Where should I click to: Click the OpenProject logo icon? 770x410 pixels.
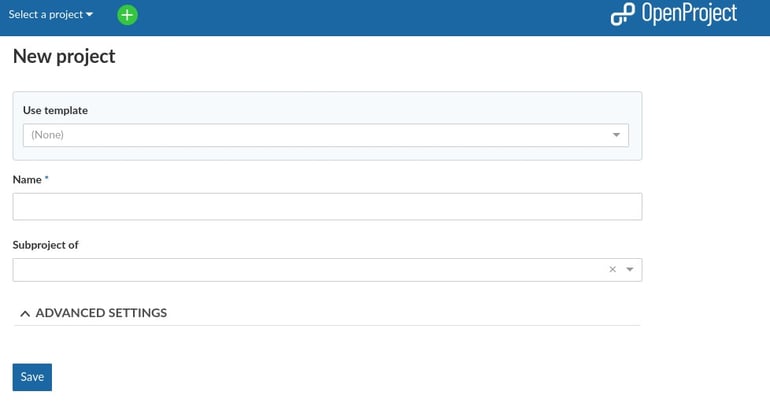pyautogui.click(x=622, y=14)
